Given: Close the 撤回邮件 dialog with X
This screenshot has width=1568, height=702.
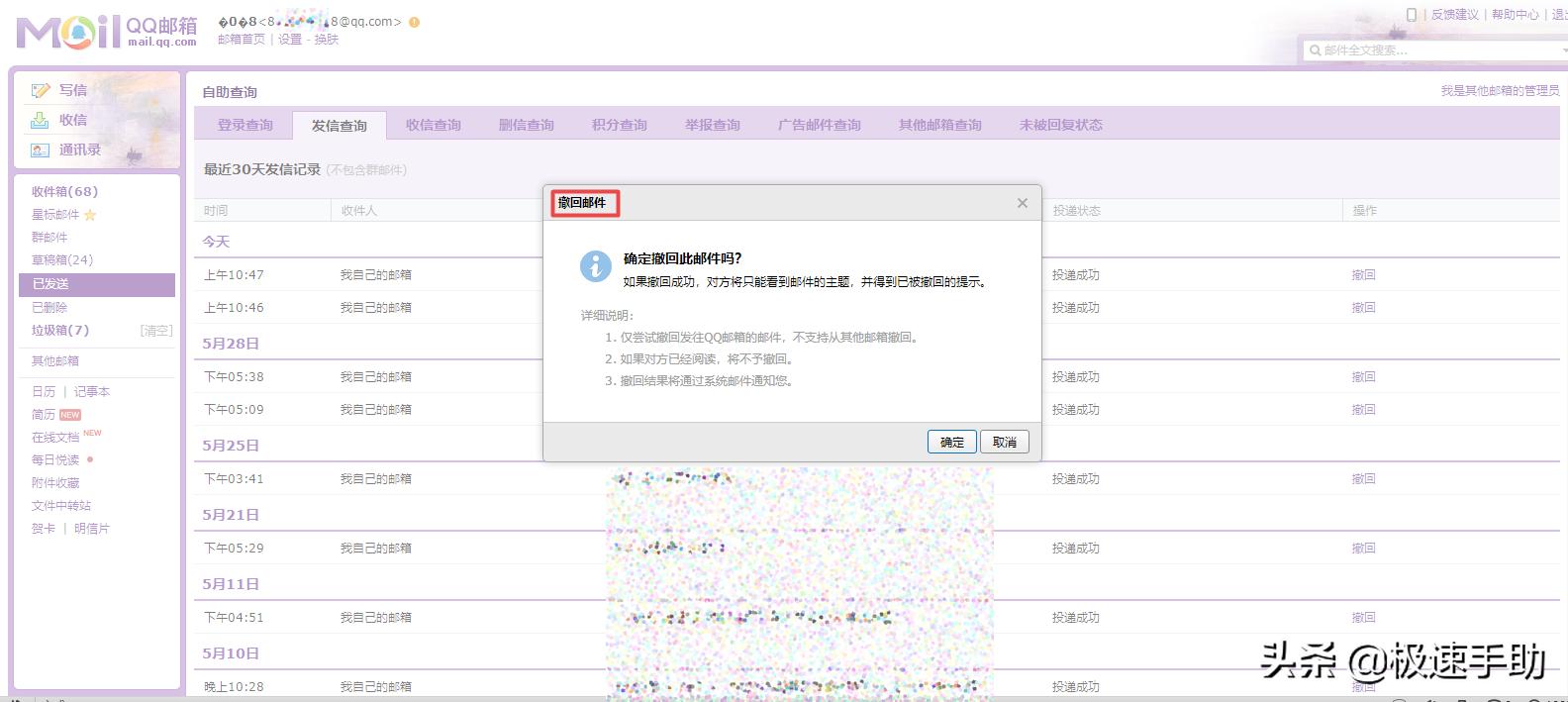Looking at the screenshot, I should pyautogui.click(x=1023, y=203).
